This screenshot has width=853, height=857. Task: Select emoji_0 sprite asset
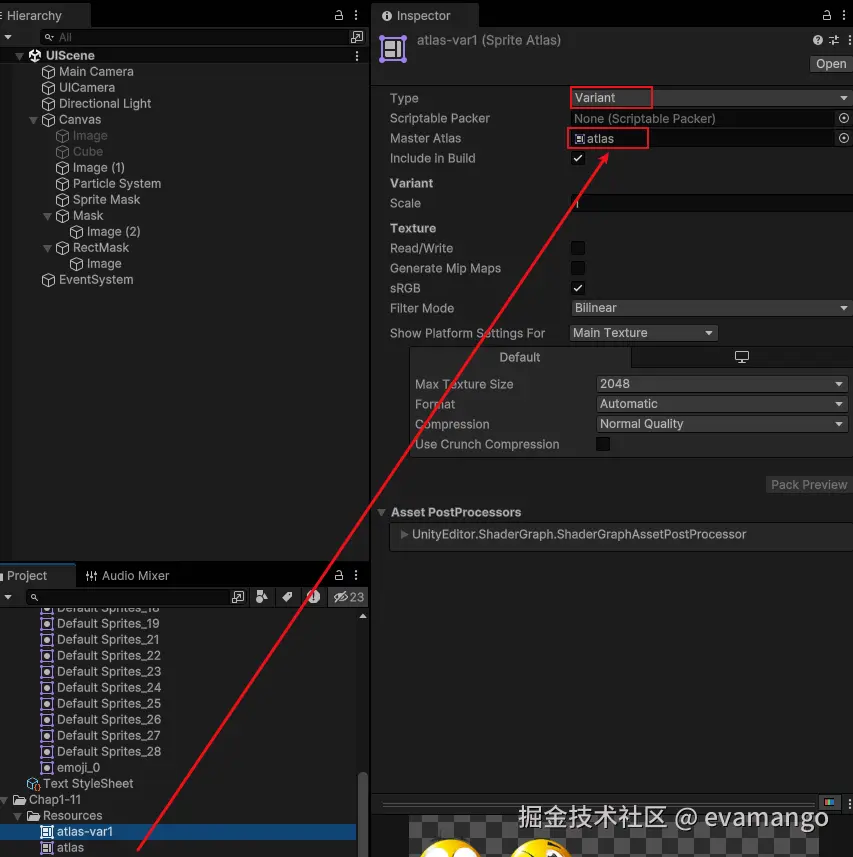click(78, 768)
